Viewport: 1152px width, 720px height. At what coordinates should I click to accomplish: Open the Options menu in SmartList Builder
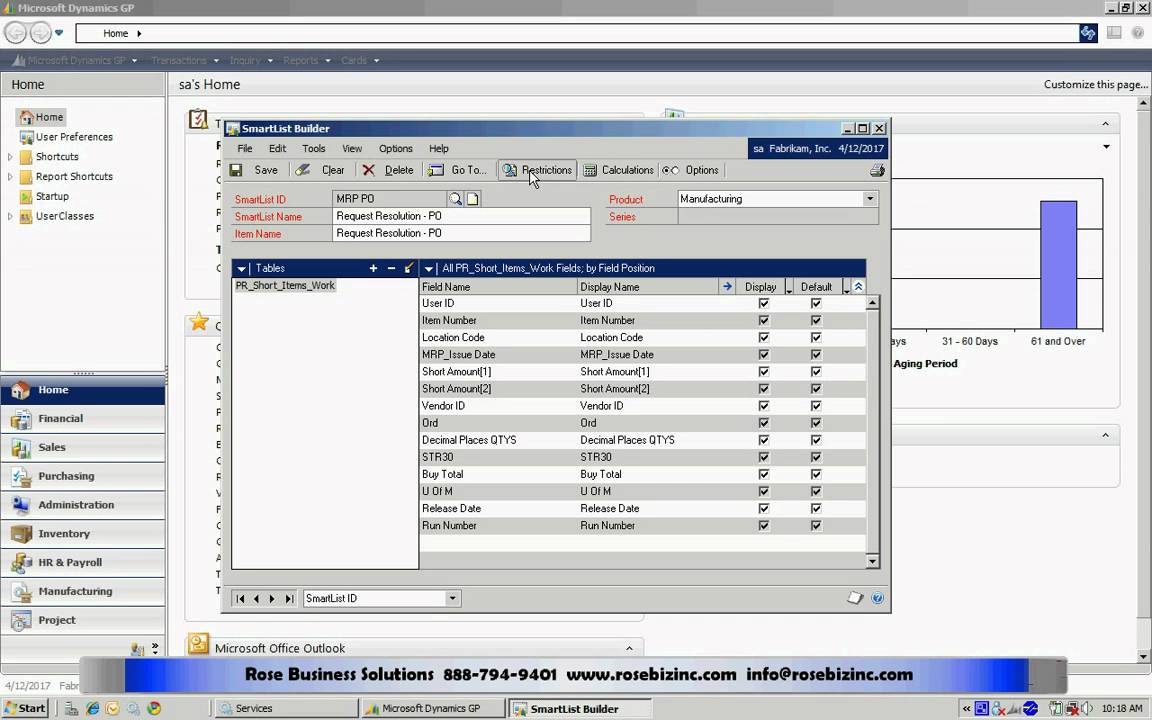click(x=395, y=148)
